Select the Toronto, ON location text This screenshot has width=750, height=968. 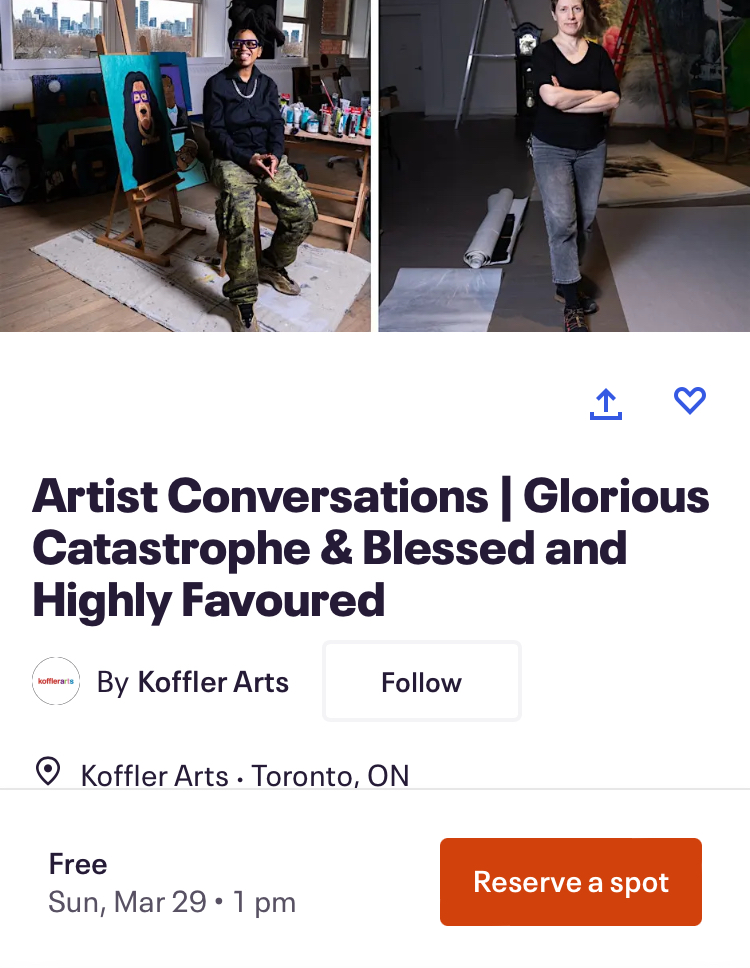tap(330, 775)
